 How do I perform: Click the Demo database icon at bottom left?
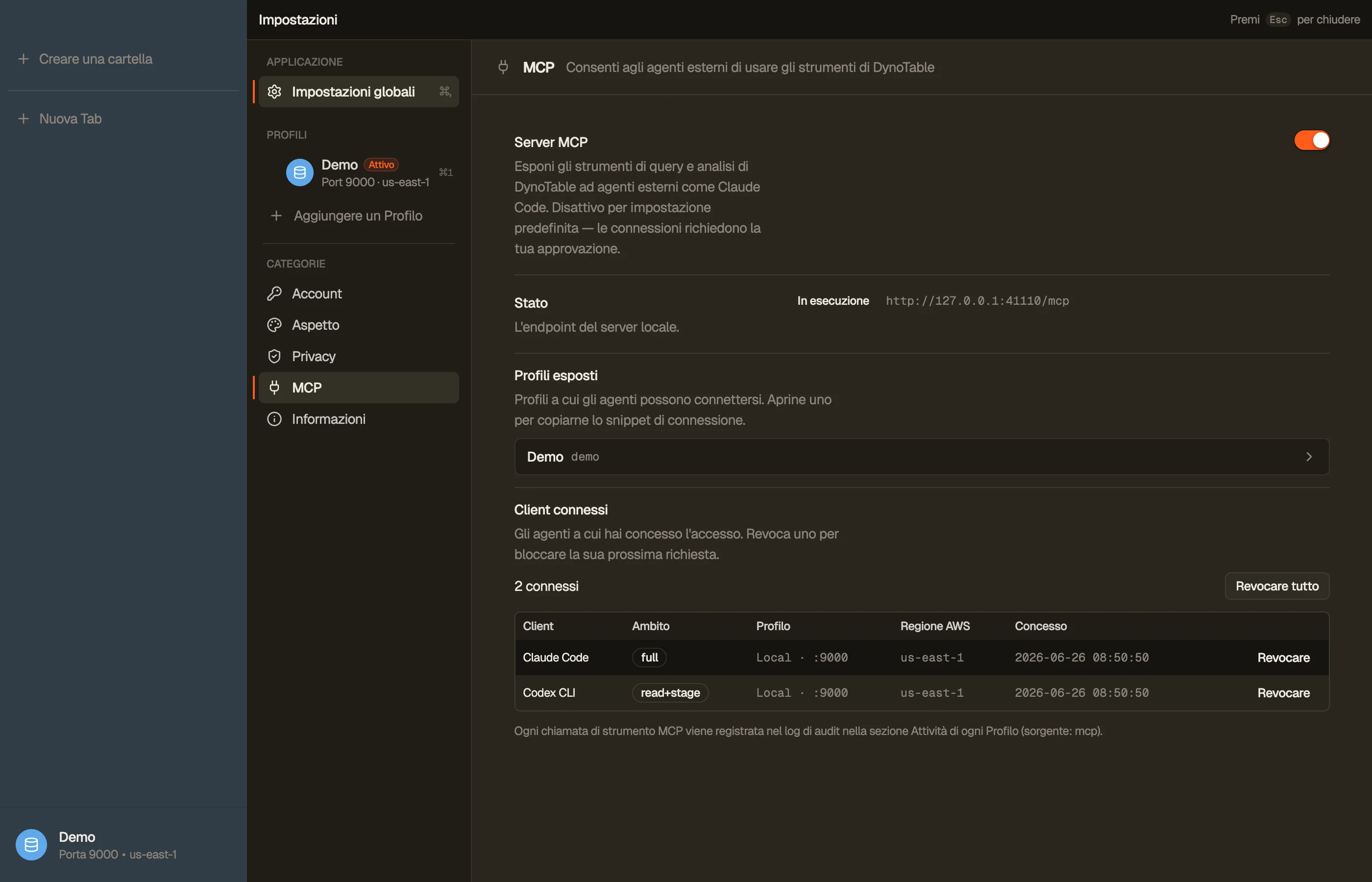click(x=31, y=845)
